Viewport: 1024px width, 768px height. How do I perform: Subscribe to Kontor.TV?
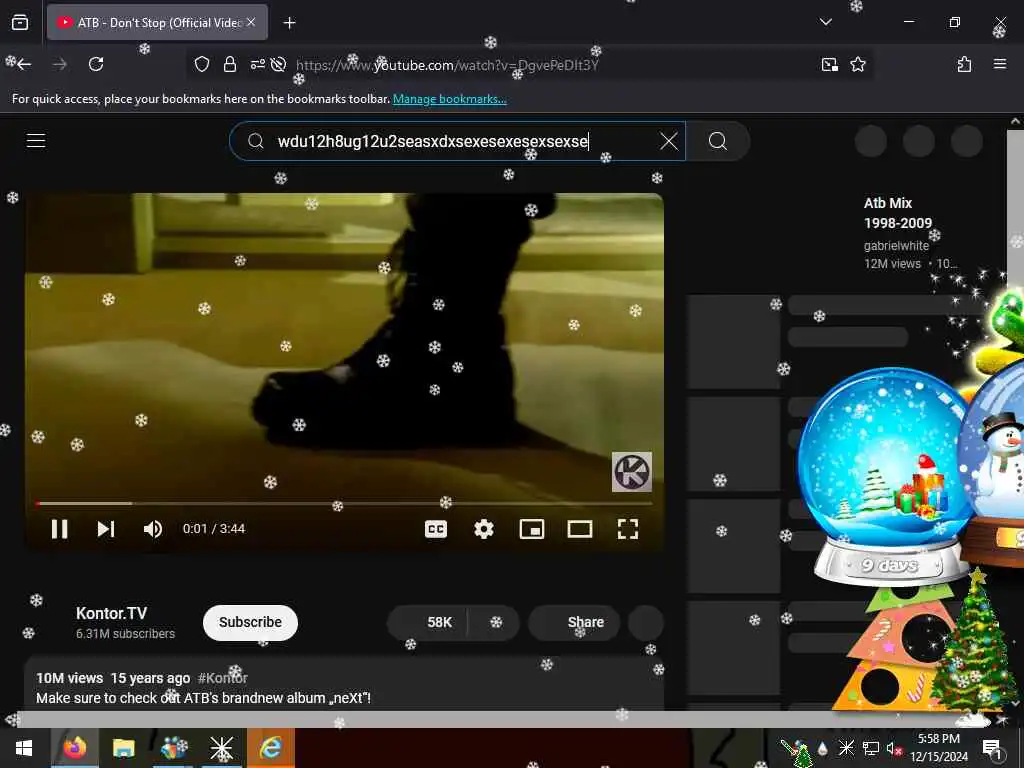250,622
